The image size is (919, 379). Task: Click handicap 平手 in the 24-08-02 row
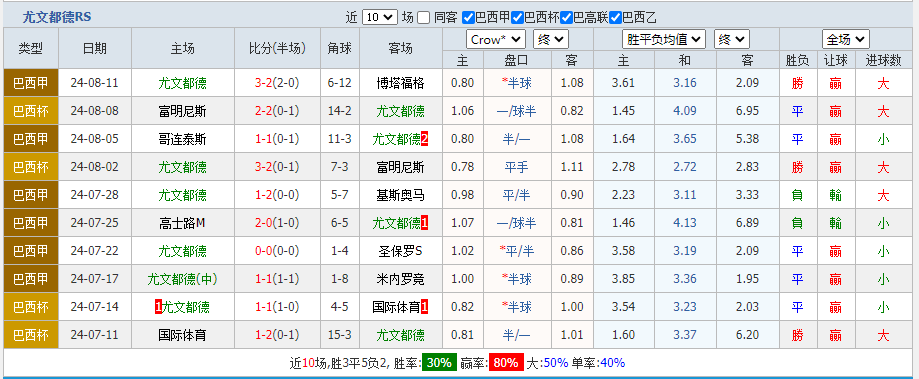(516, 168)
